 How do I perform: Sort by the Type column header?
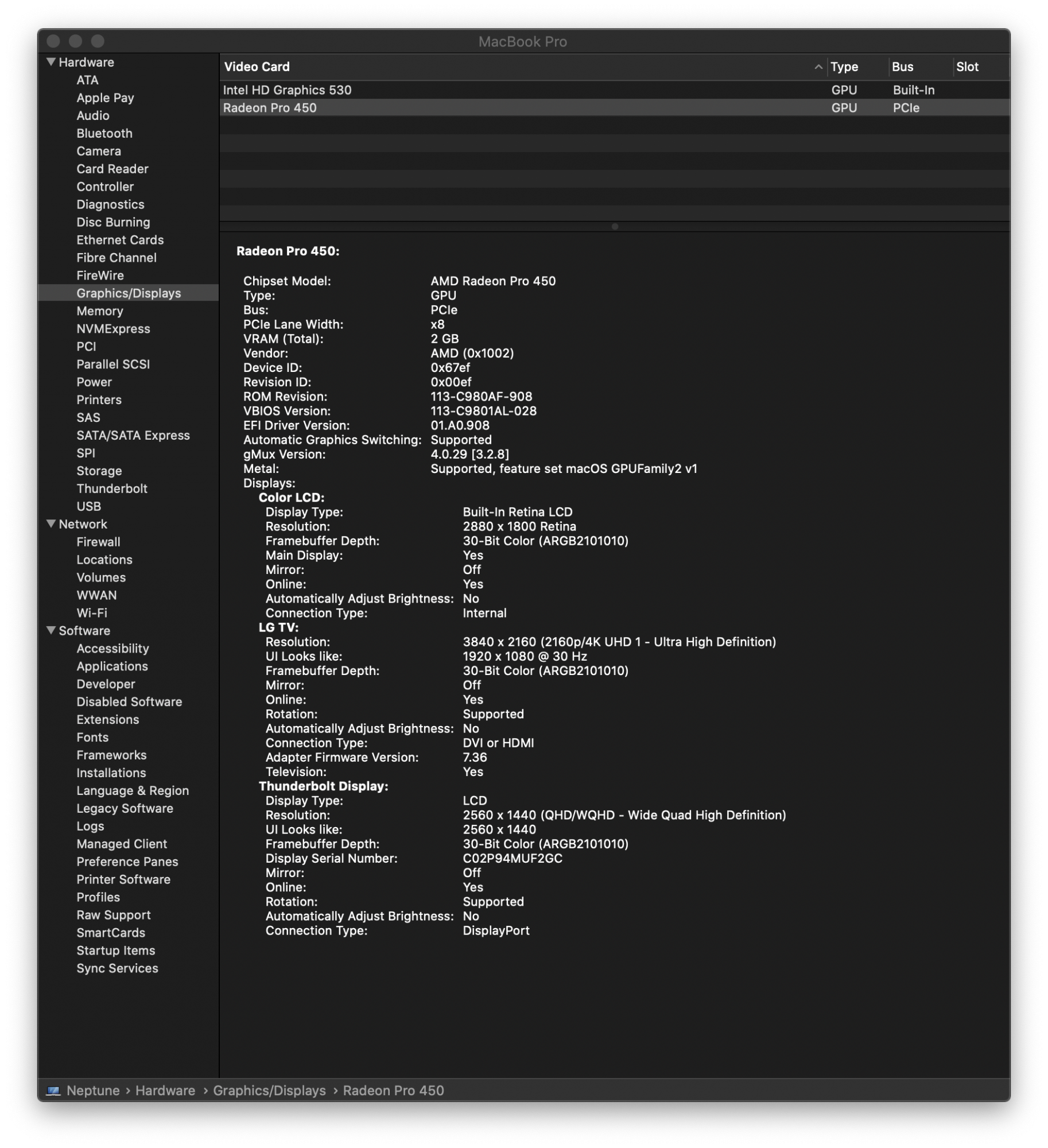click(x=857, y=67)
